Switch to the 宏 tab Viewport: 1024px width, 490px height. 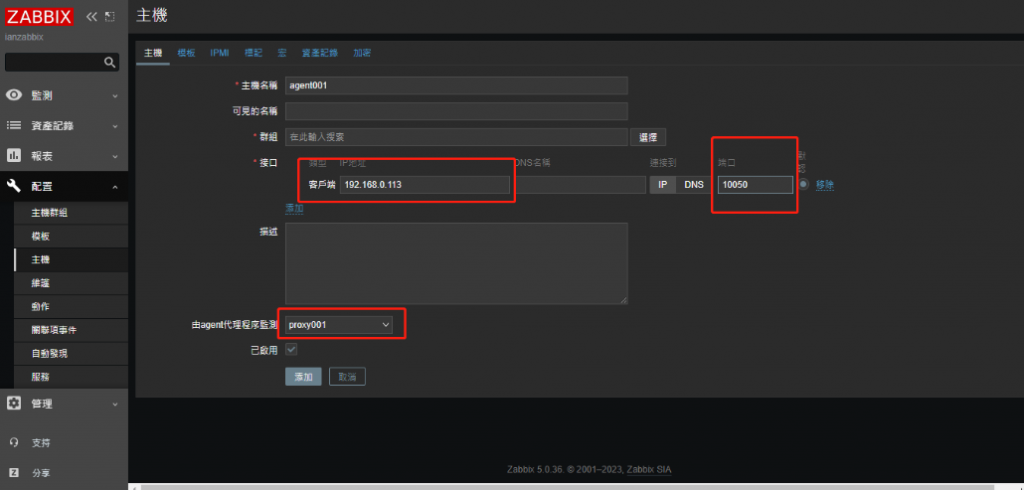(282, 53)
